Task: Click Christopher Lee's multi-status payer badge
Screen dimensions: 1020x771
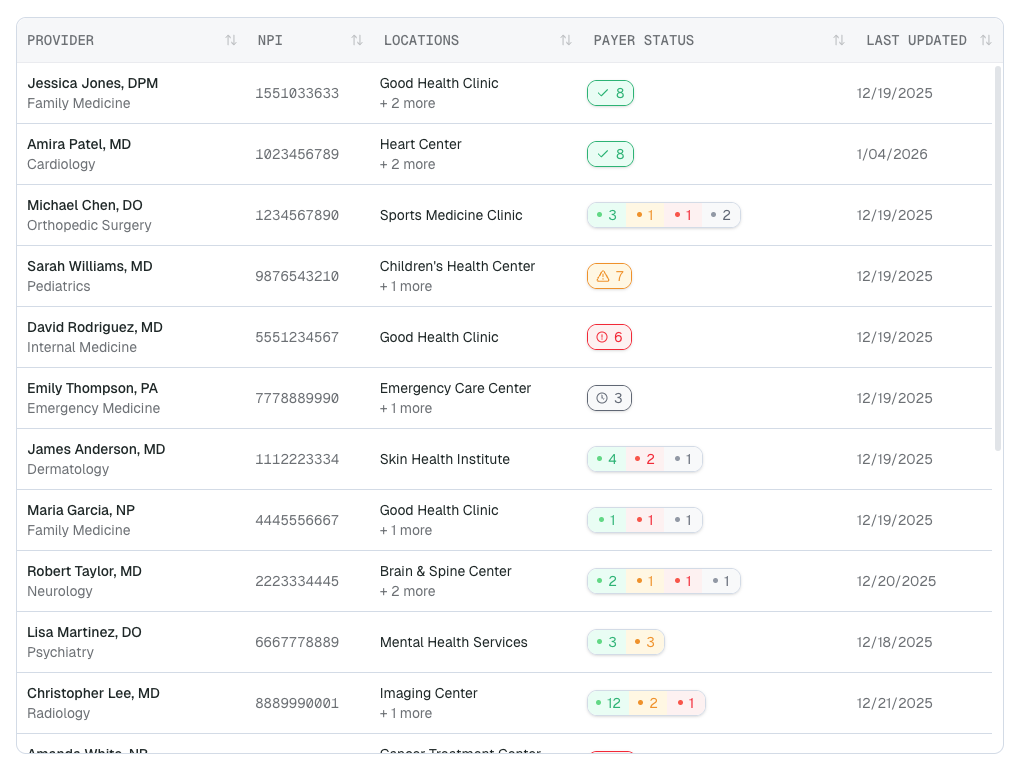Action: click(646, 703)
